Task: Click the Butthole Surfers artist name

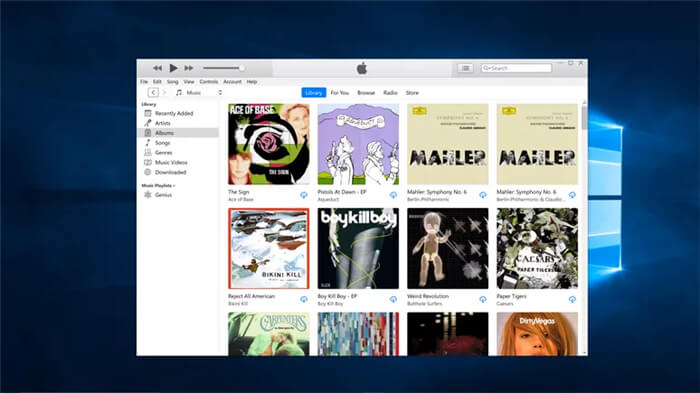Action: 425,304
